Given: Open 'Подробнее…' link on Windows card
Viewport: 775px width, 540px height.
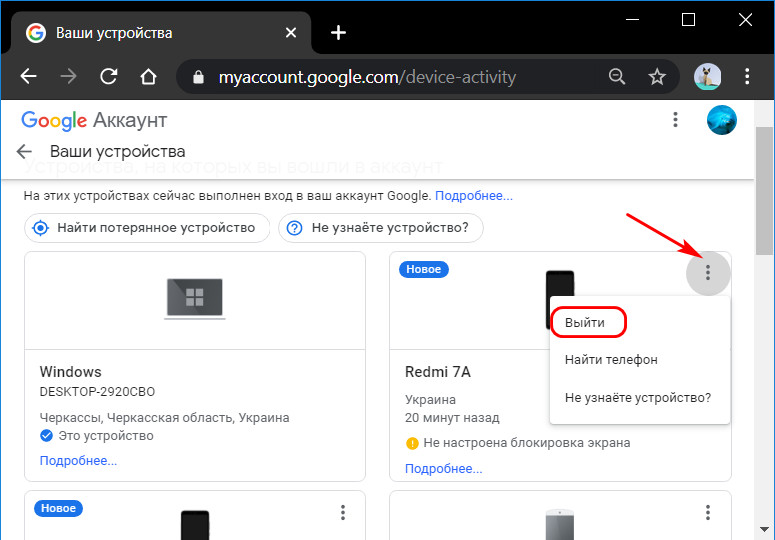Looking at the screenshot, I should (x=78, y=460).
